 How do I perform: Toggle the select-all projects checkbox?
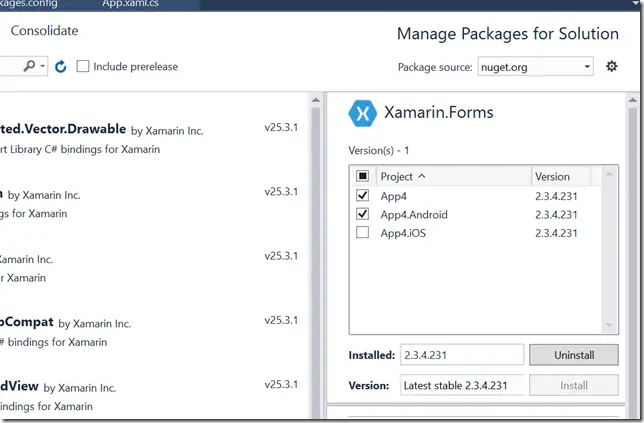click(362, 176)
